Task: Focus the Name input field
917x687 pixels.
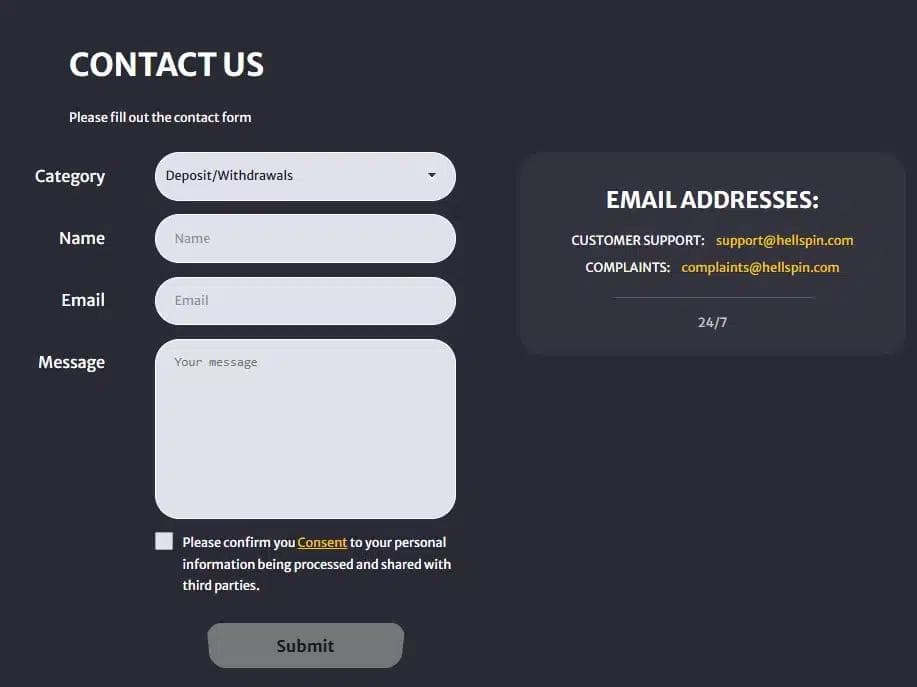Action: [x=305, y=239]
